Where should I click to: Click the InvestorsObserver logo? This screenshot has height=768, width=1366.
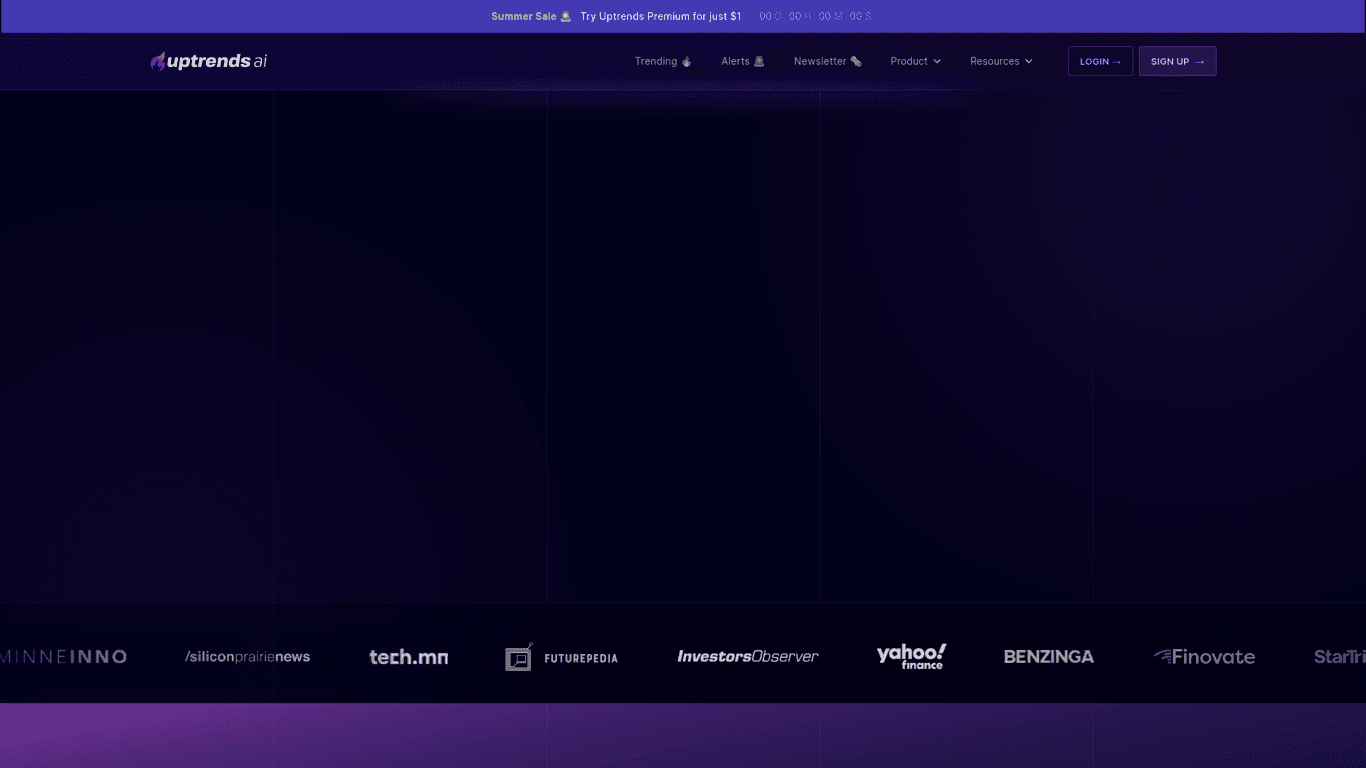point(747,657)
